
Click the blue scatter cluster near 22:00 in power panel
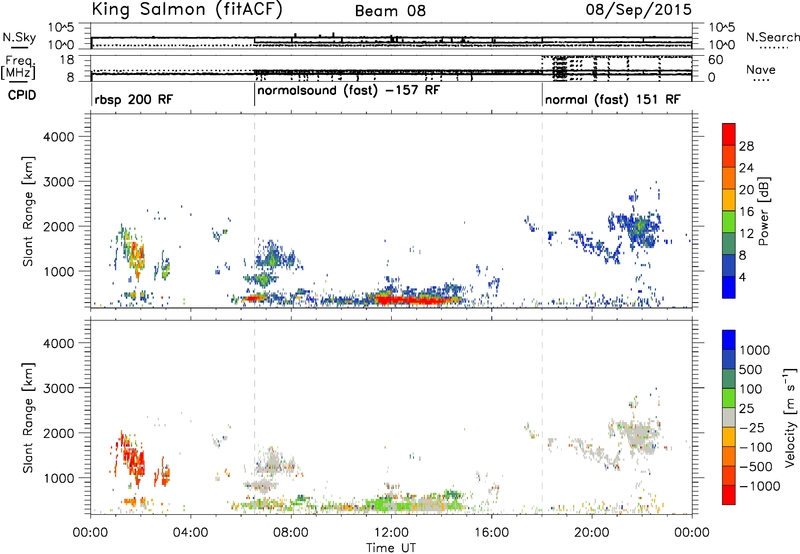640,227
